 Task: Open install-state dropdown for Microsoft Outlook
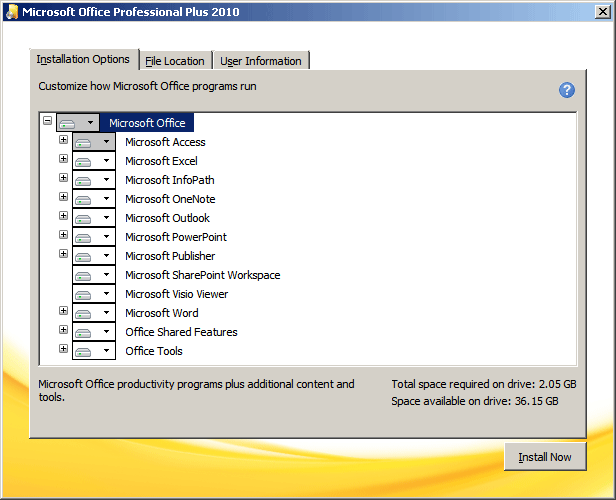point(94,218)
